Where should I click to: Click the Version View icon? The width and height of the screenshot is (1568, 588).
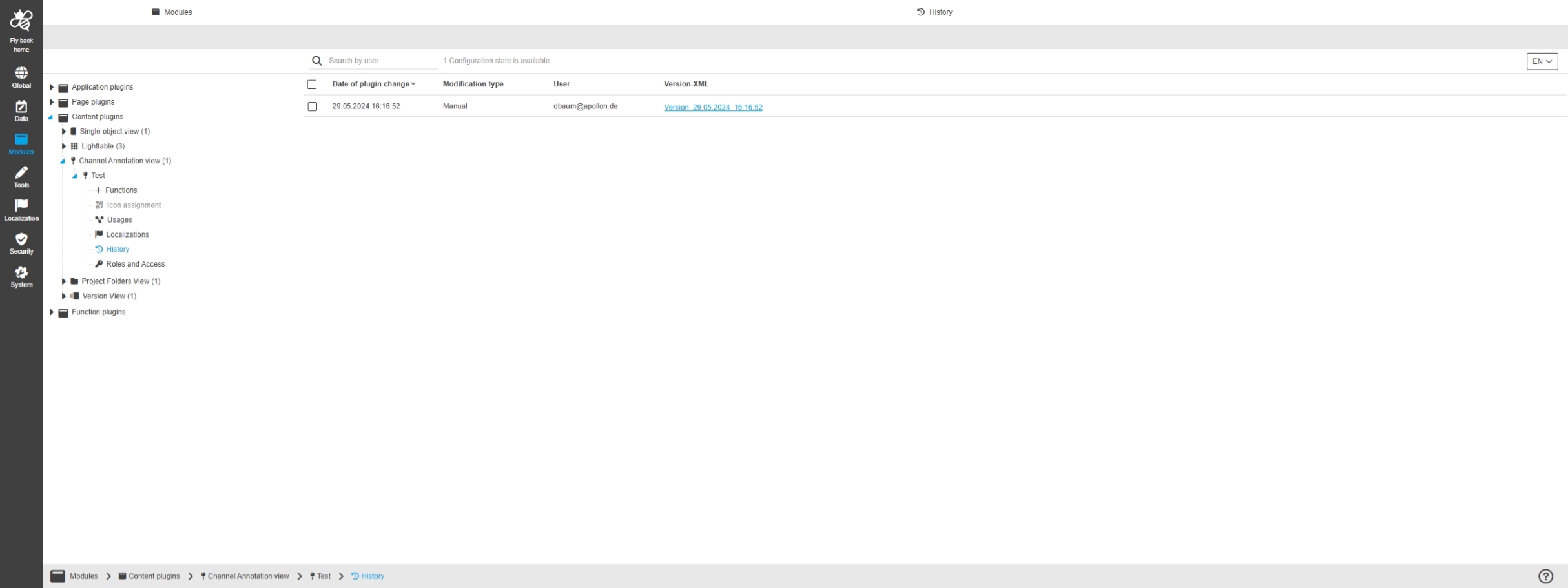coord(75,296)
